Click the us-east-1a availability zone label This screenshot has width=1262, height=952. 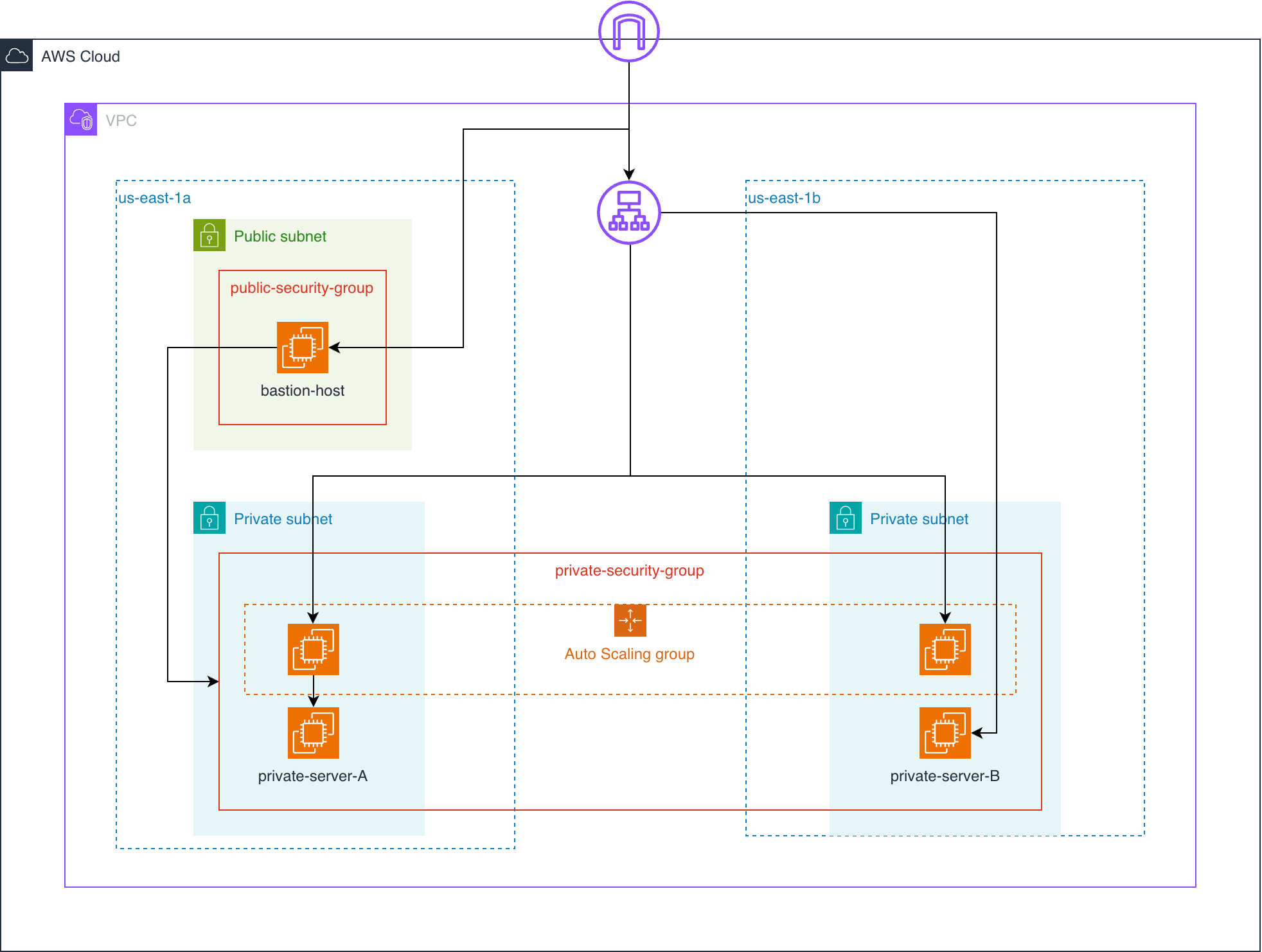[x=154, y=198]
